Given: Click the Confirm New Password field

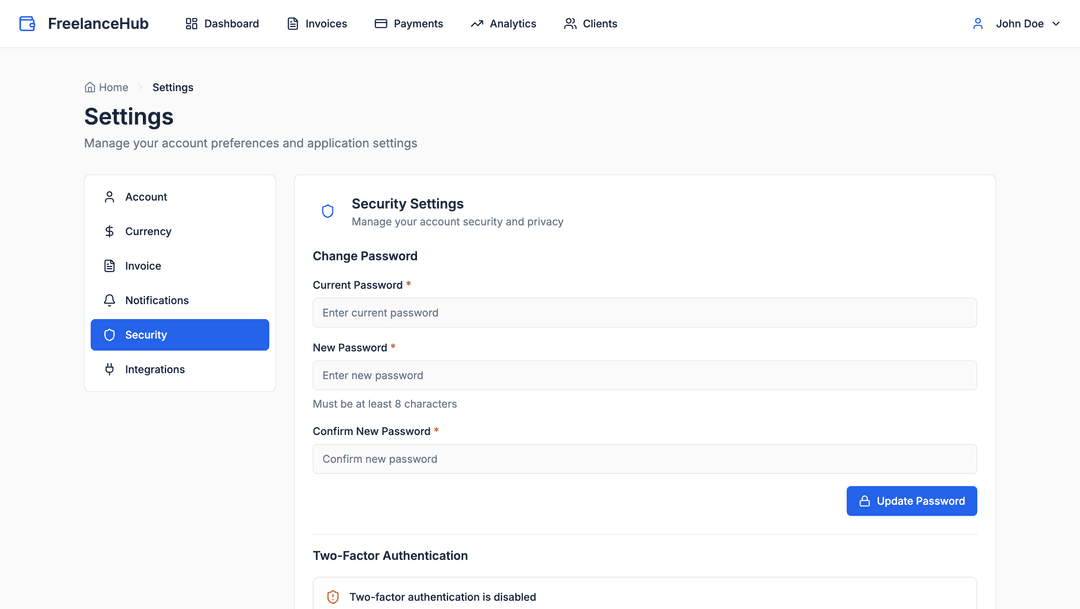Looking at the screenshot, I should [x=645, y=459].
